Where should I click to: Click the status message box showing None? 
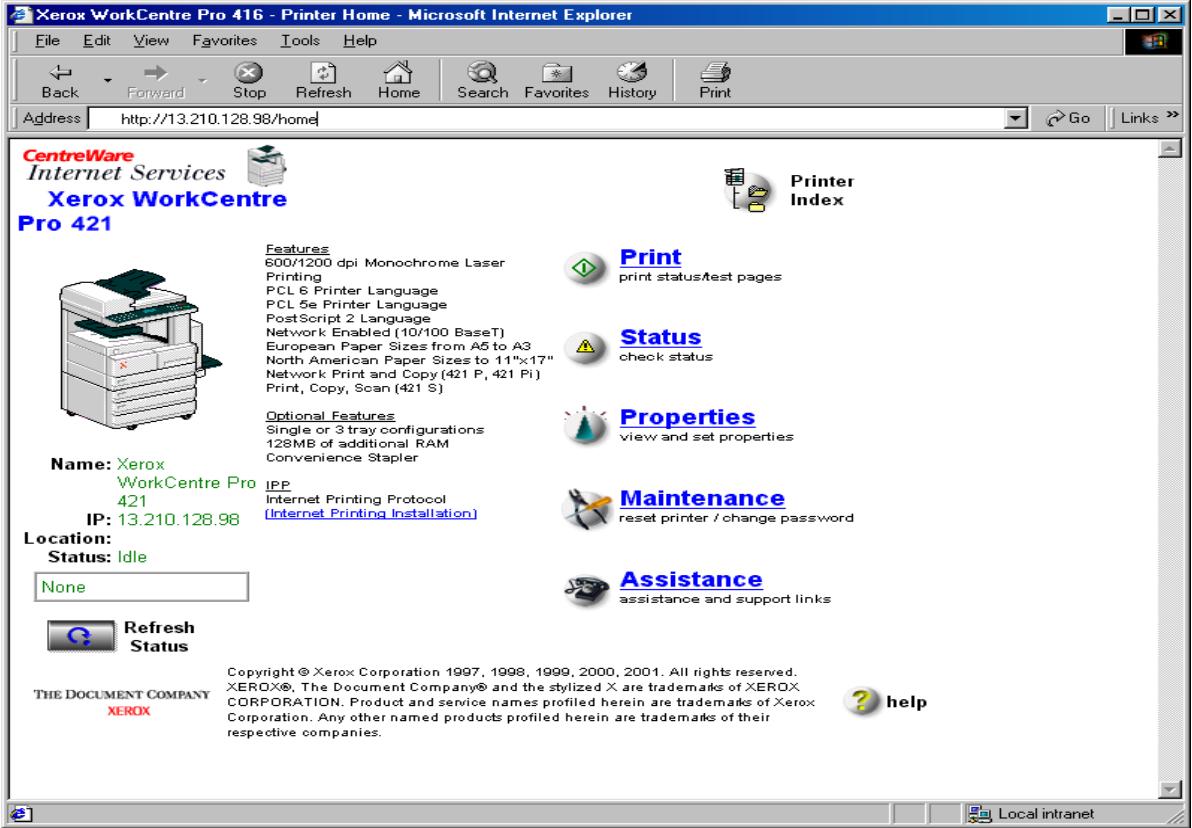tap(141, 587)
